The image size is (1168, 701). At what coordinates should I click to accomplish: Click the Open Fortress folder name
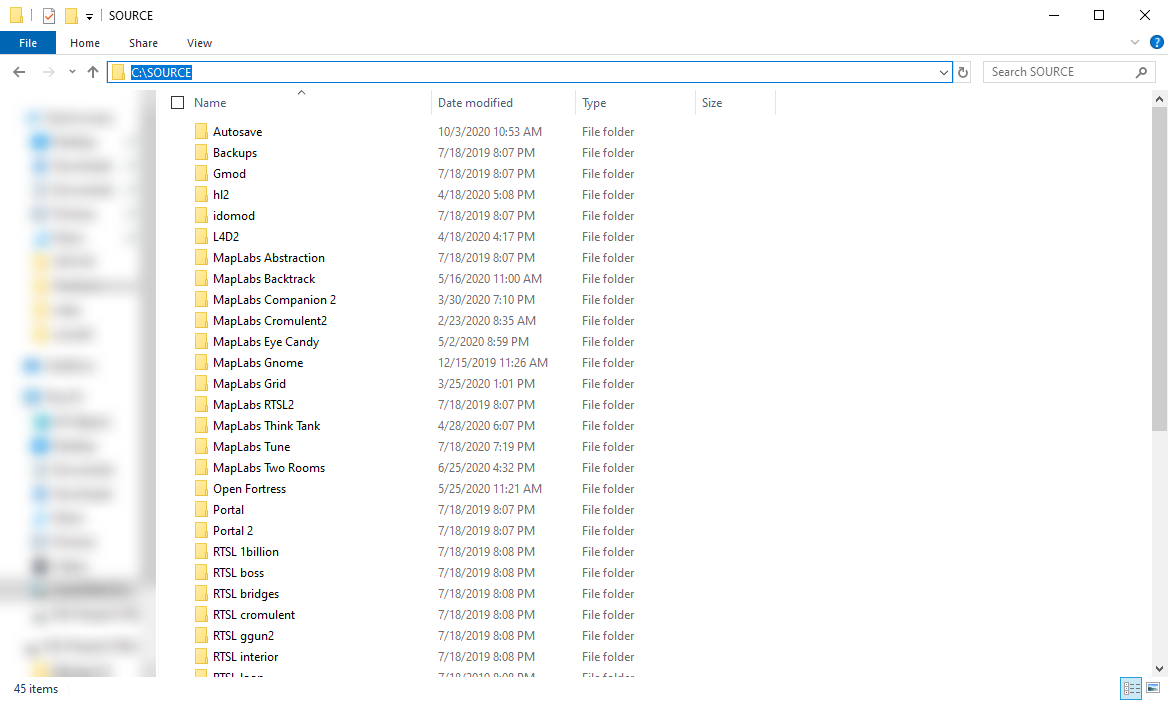pos(250,489)
